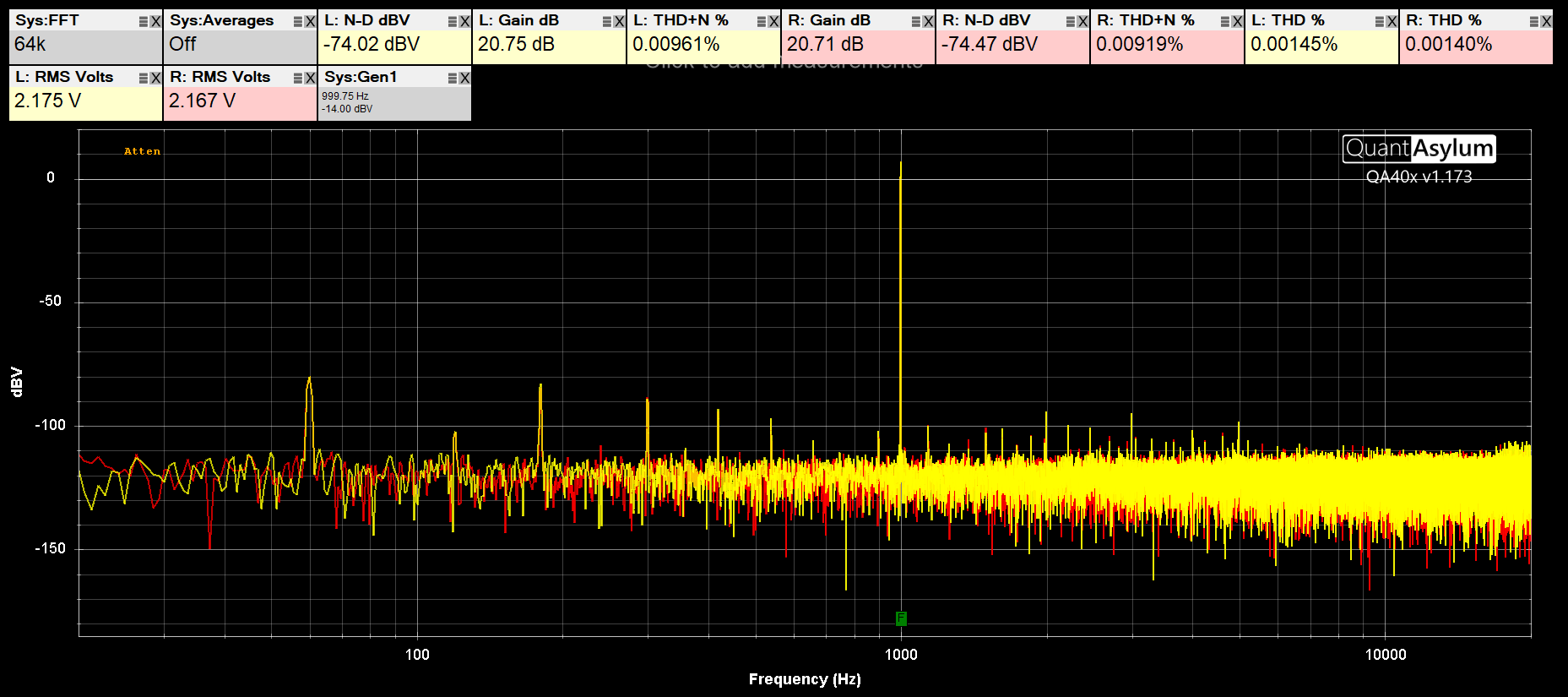The image size is (1568, 697).
Task: Select the 2.167 V right RMS reading
Action: click(202, 101)
